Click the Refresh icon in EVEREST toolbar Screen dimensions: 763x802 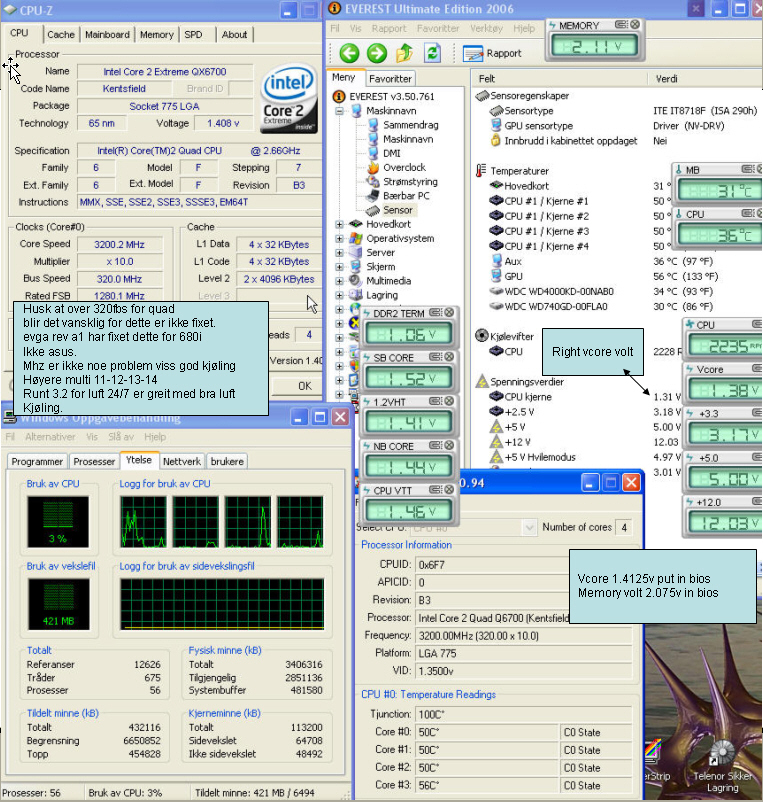pyautogui.click(x=433, y=53)
